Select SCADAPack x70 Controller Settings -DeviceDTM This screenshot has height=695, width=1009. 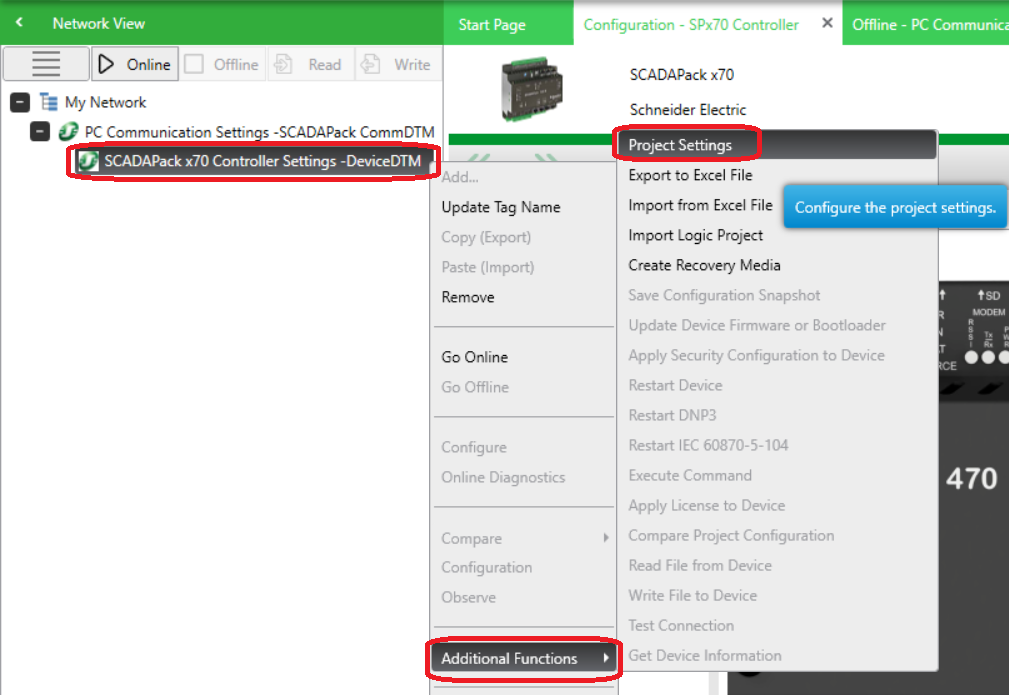(263, 161)
